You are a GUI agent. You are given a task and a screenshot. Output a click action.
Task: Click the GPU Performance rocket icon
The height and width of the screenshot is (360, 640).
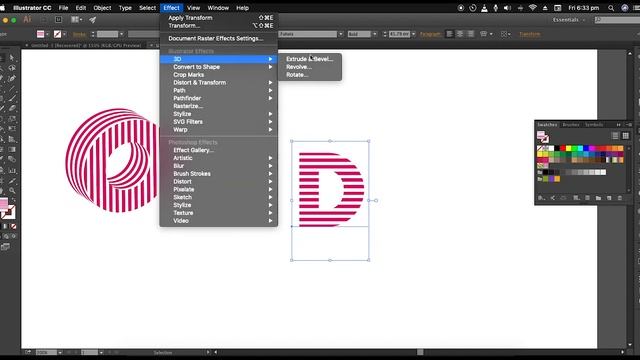tap(93, 19)
